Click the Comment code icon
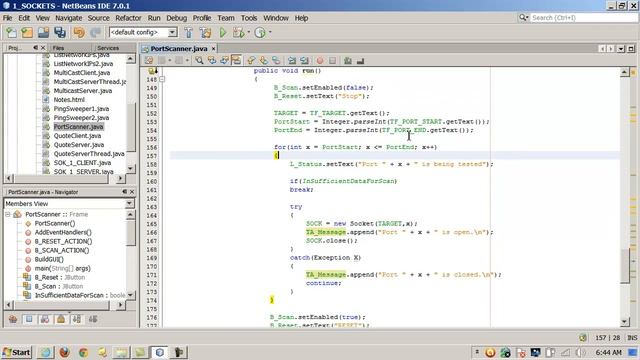This screenshot has width=640, height=360. tap(348, 60)
